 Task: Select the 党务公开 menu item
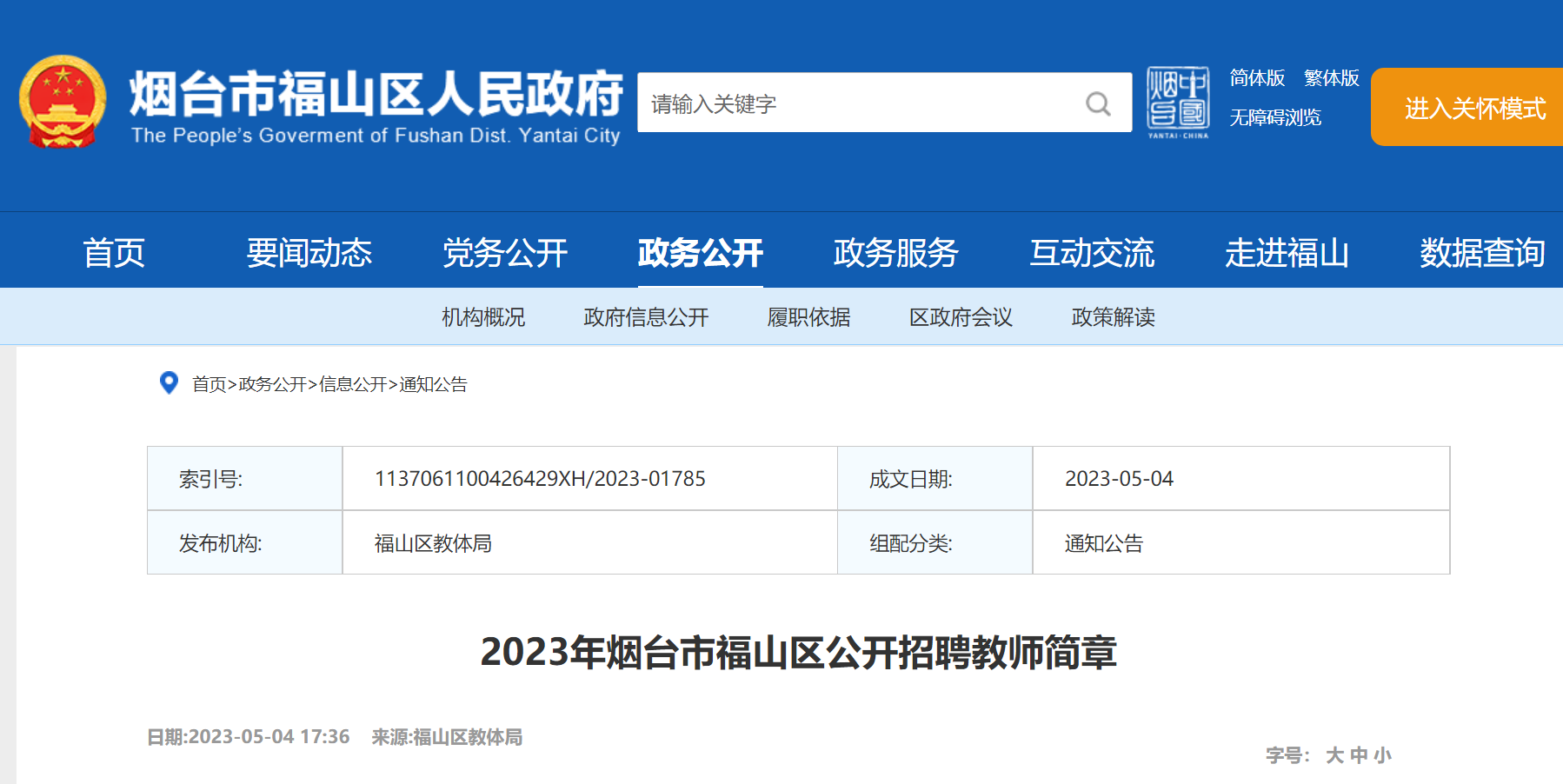505,253
